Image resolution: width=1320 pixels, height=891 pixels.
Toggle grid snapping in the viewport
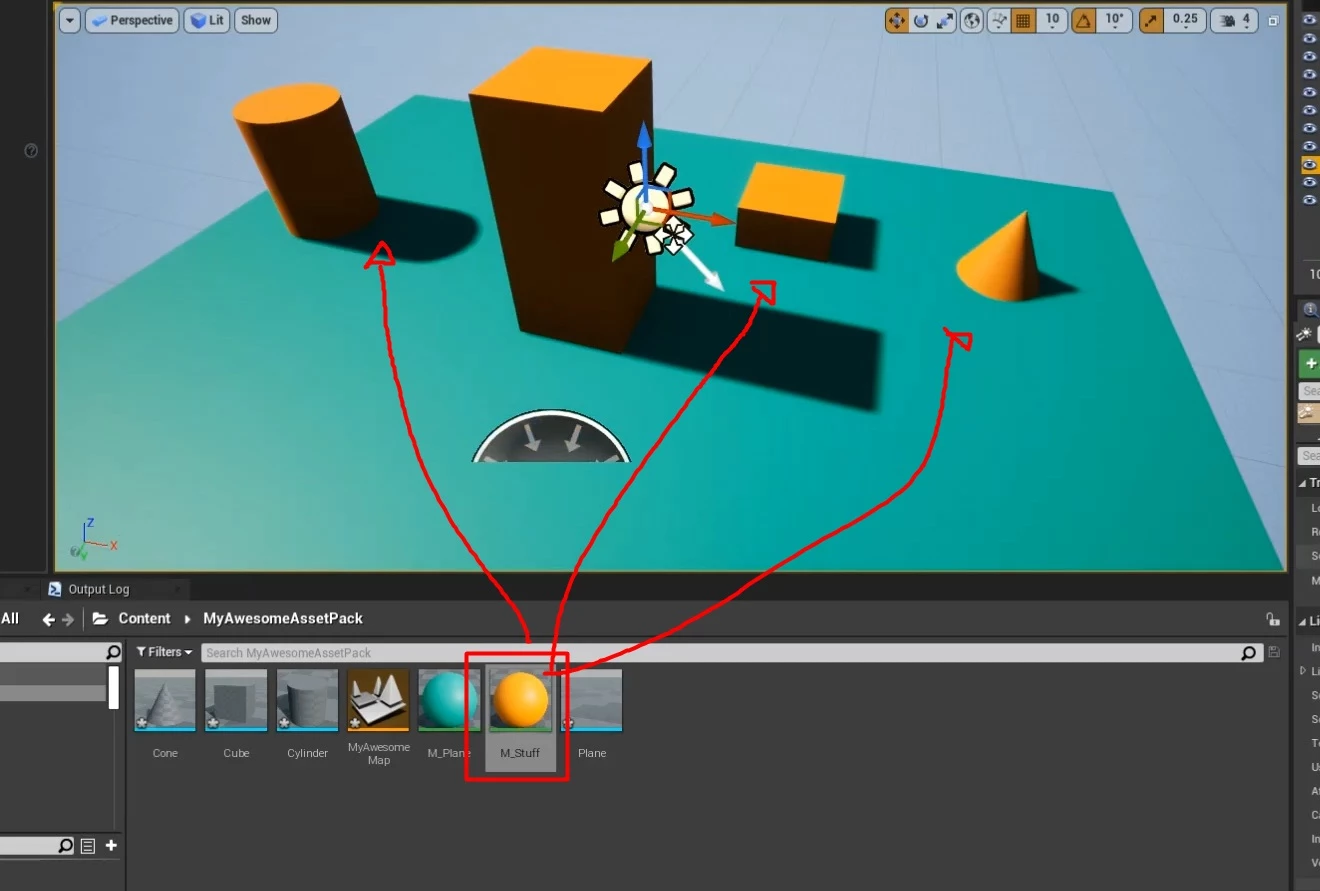click(x=1023, y=20)
